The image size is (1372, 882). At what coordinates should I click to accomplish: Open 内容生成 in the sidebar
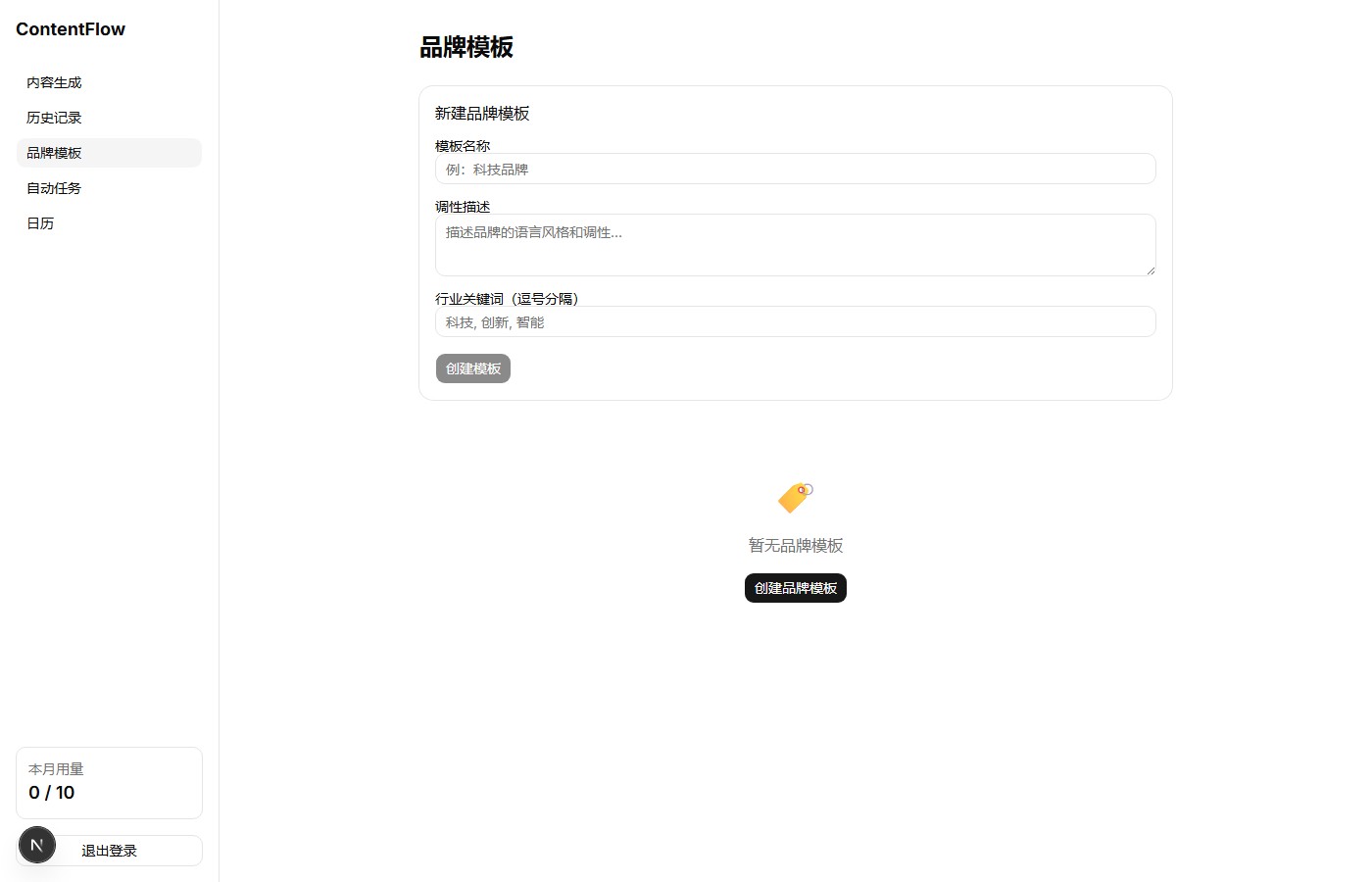coord(54,82)
